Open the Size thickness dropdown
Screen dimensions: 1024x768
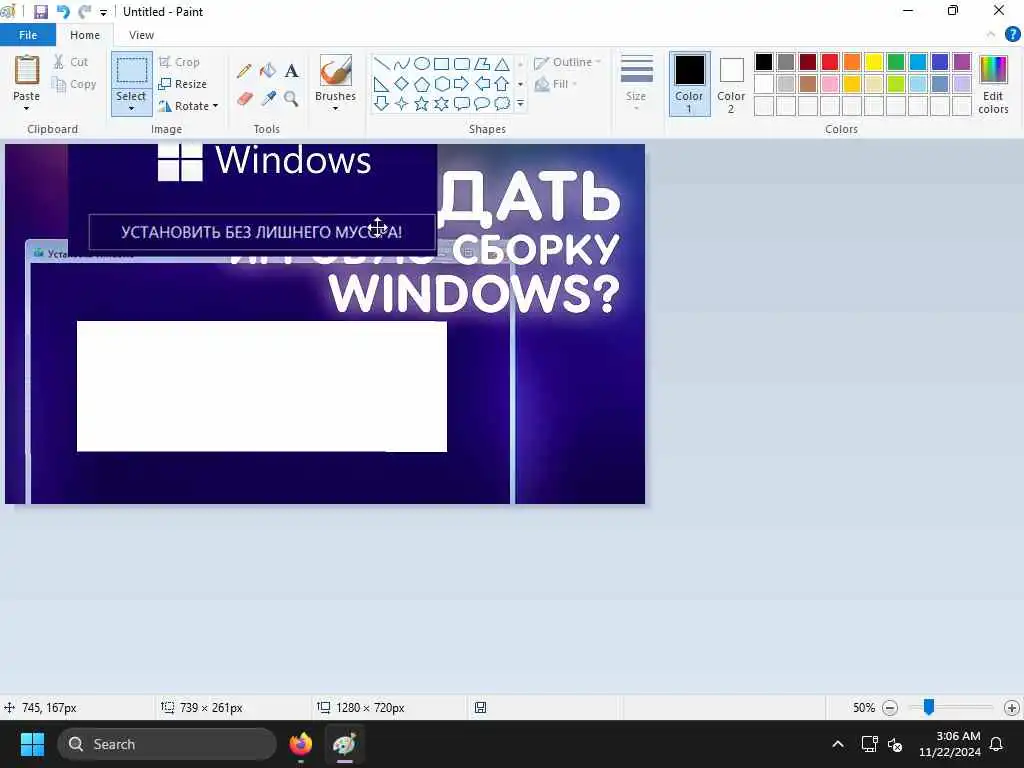click(x=636, y=84)
